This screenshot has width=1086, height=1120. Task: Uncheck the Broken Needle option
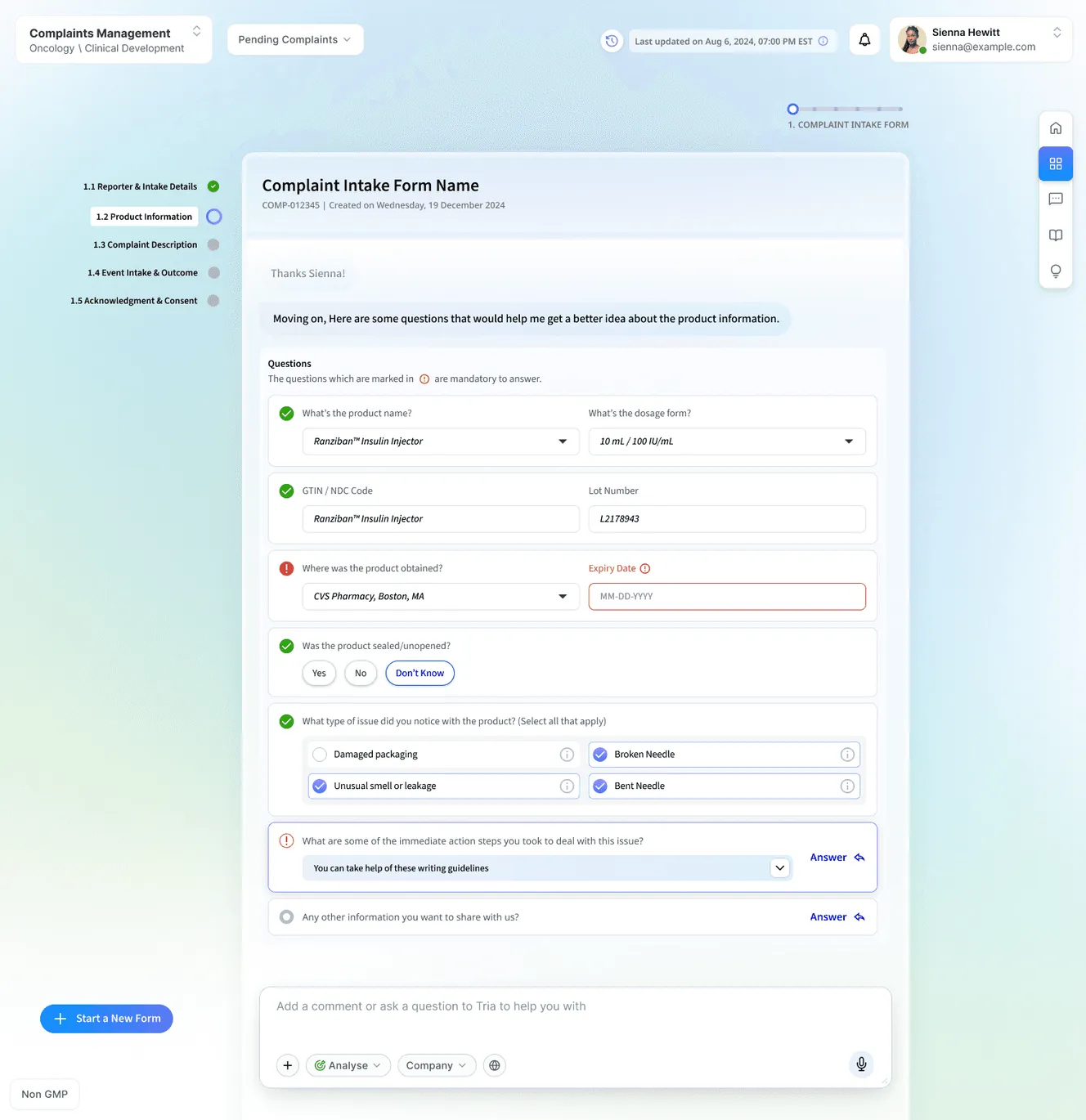[600, 755]
